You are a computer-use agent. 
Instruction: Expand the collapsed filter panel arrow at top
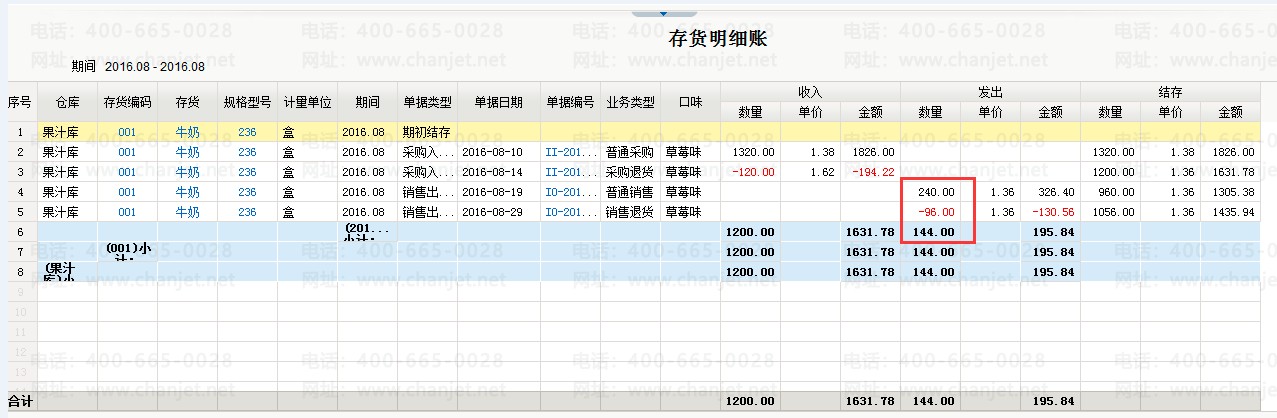662,13
